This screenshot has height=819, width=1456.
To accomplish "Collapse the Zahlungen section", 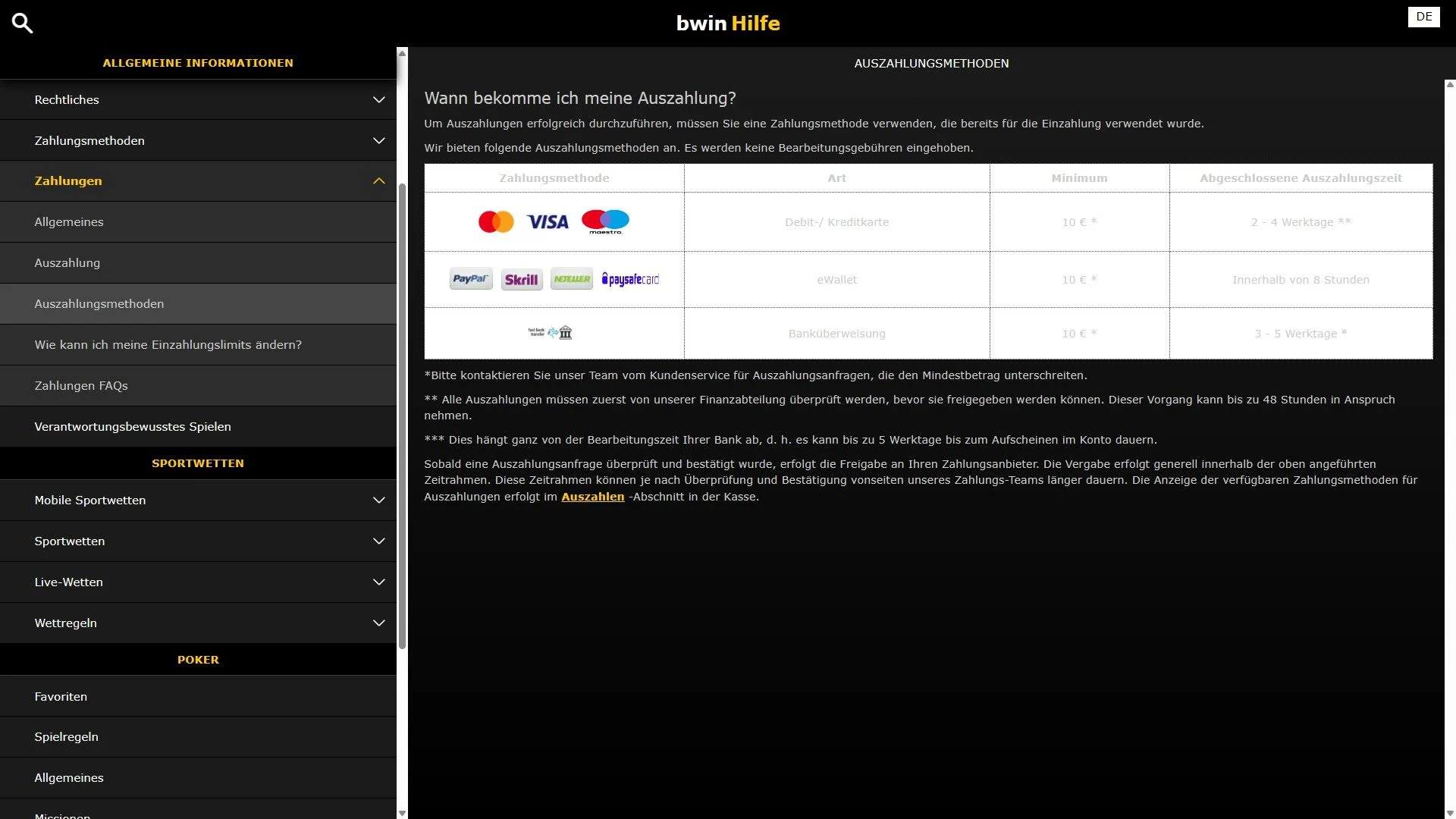I will (378, 181).
